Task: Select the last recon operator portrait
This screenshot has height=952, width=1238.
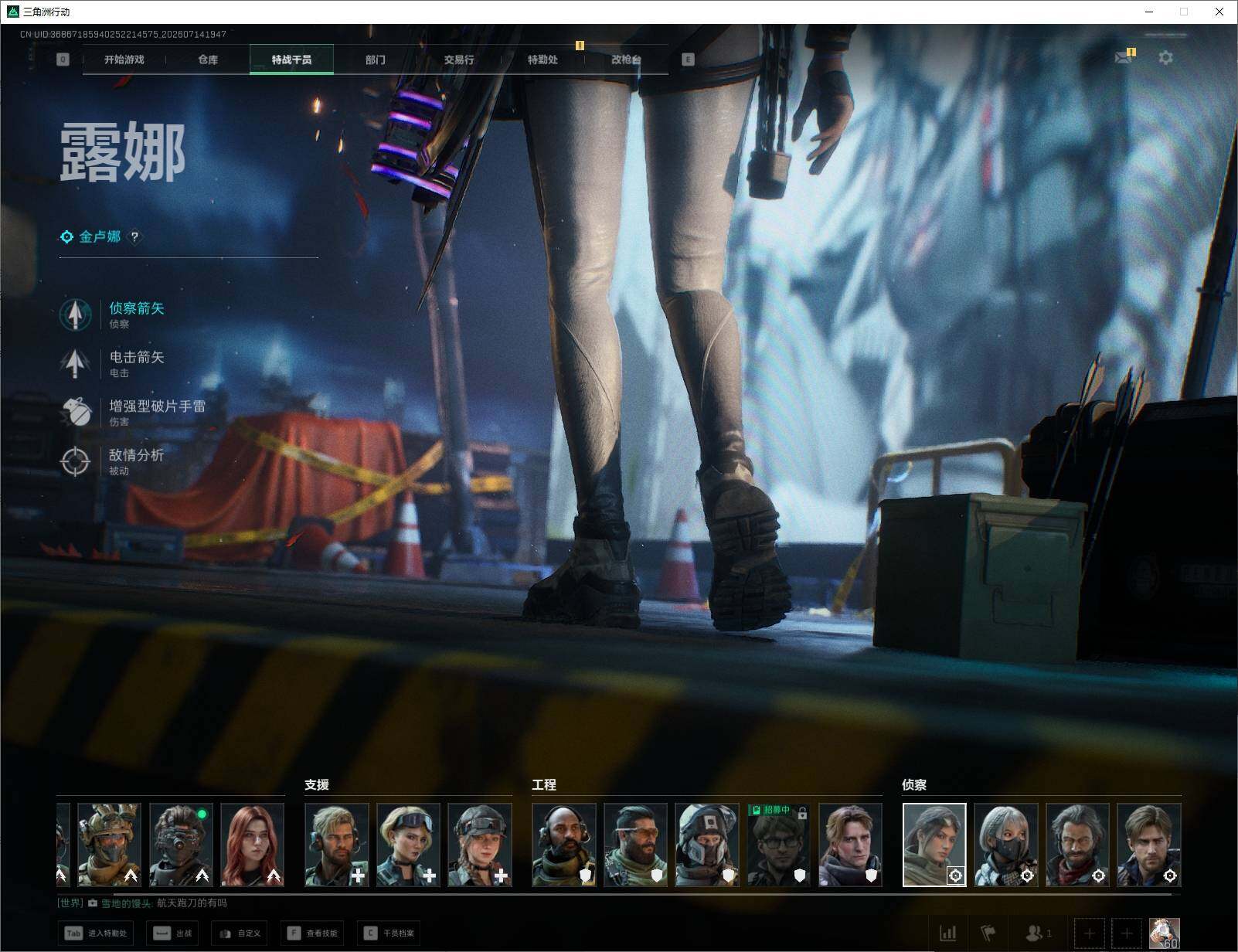Action: pyautogui.click(x=1149, y=845)
